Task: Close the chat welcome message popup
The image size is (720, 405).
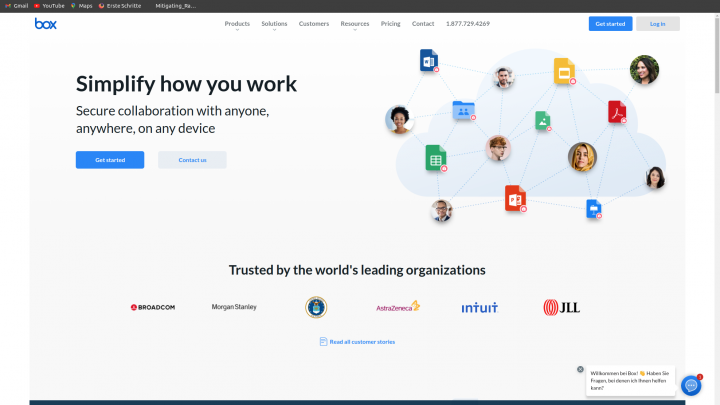Action: 580,369
